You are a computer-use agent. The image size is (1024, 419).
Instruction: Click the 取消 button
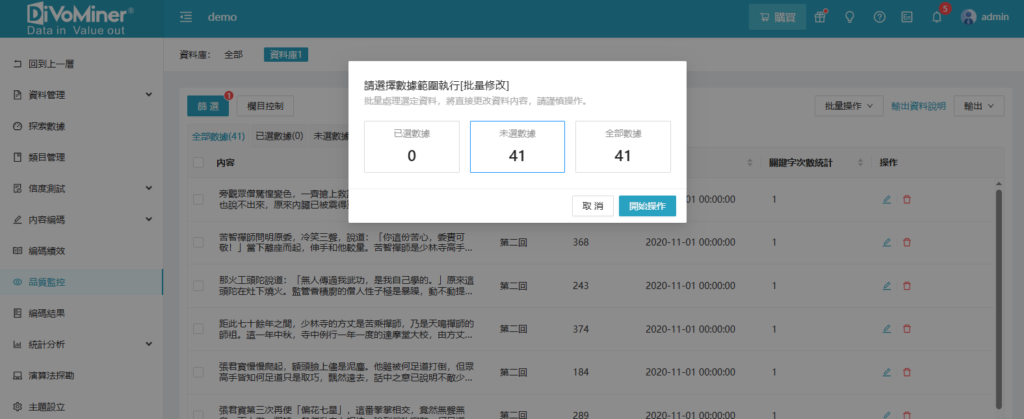tap(592, 205)
